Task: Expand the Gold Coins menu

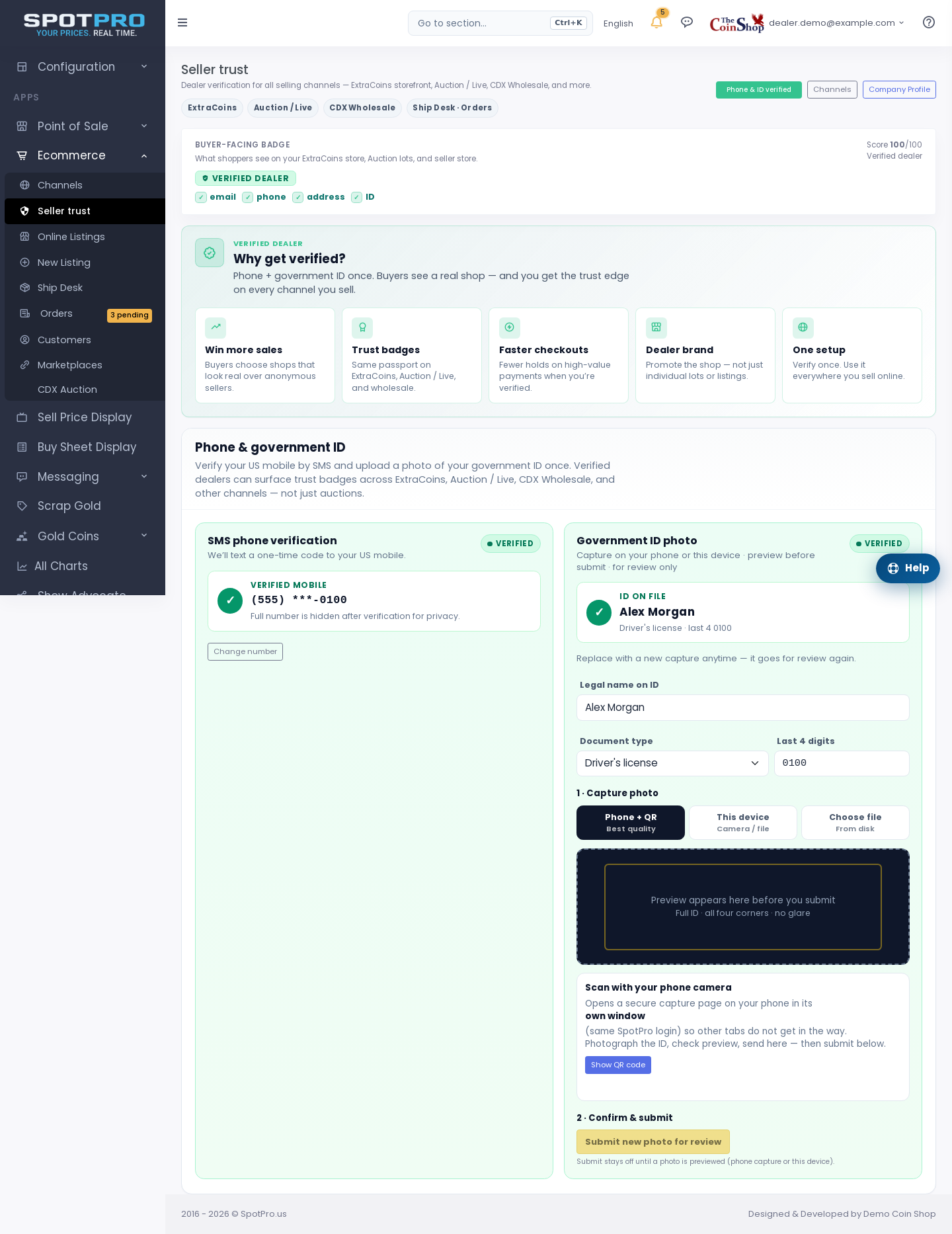Action: pyautogui.click(x=83, y=536)
